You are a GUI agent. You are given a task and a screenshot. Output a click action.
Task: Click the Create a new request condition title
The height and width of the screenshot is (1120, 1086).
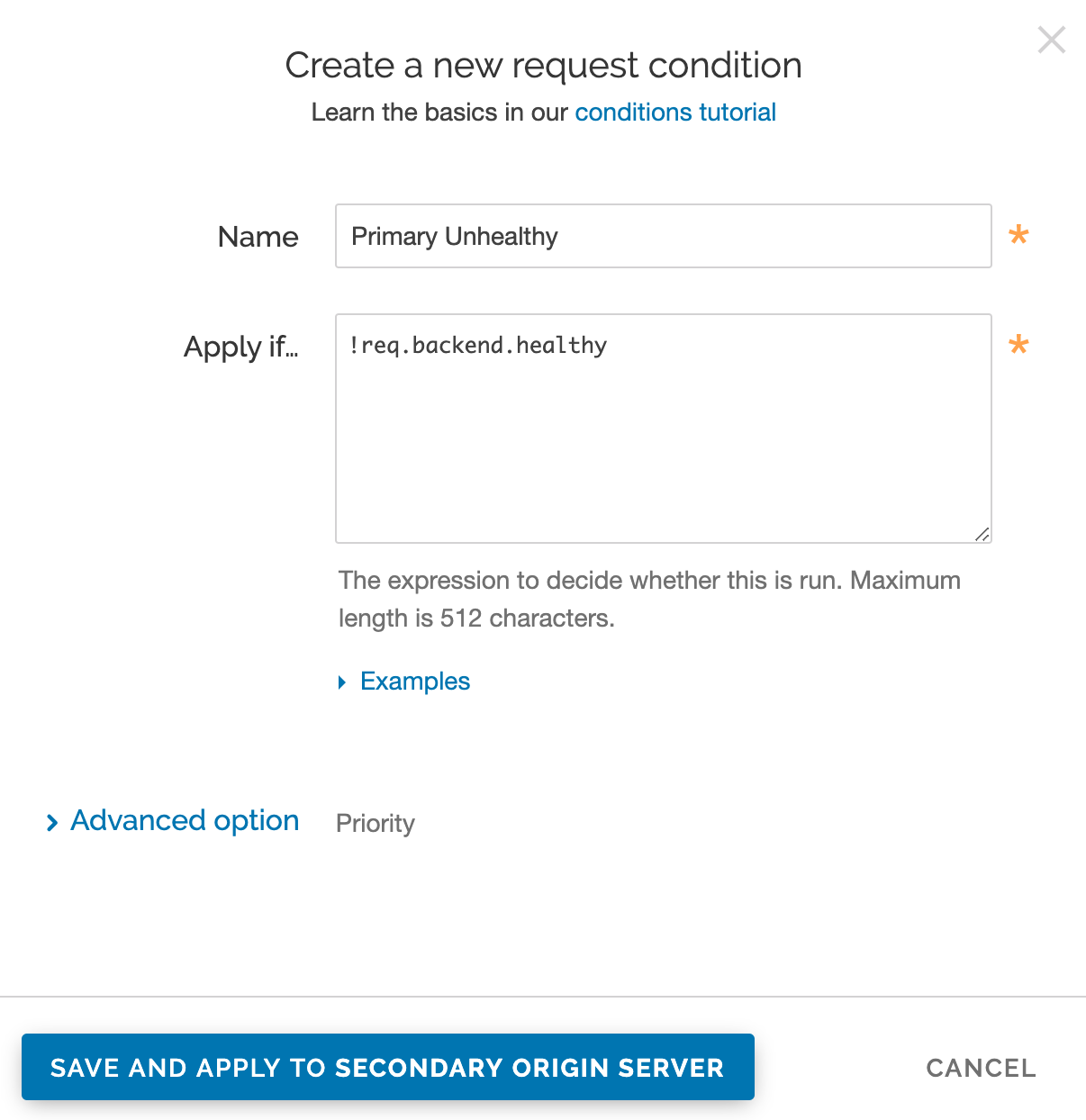544,65
